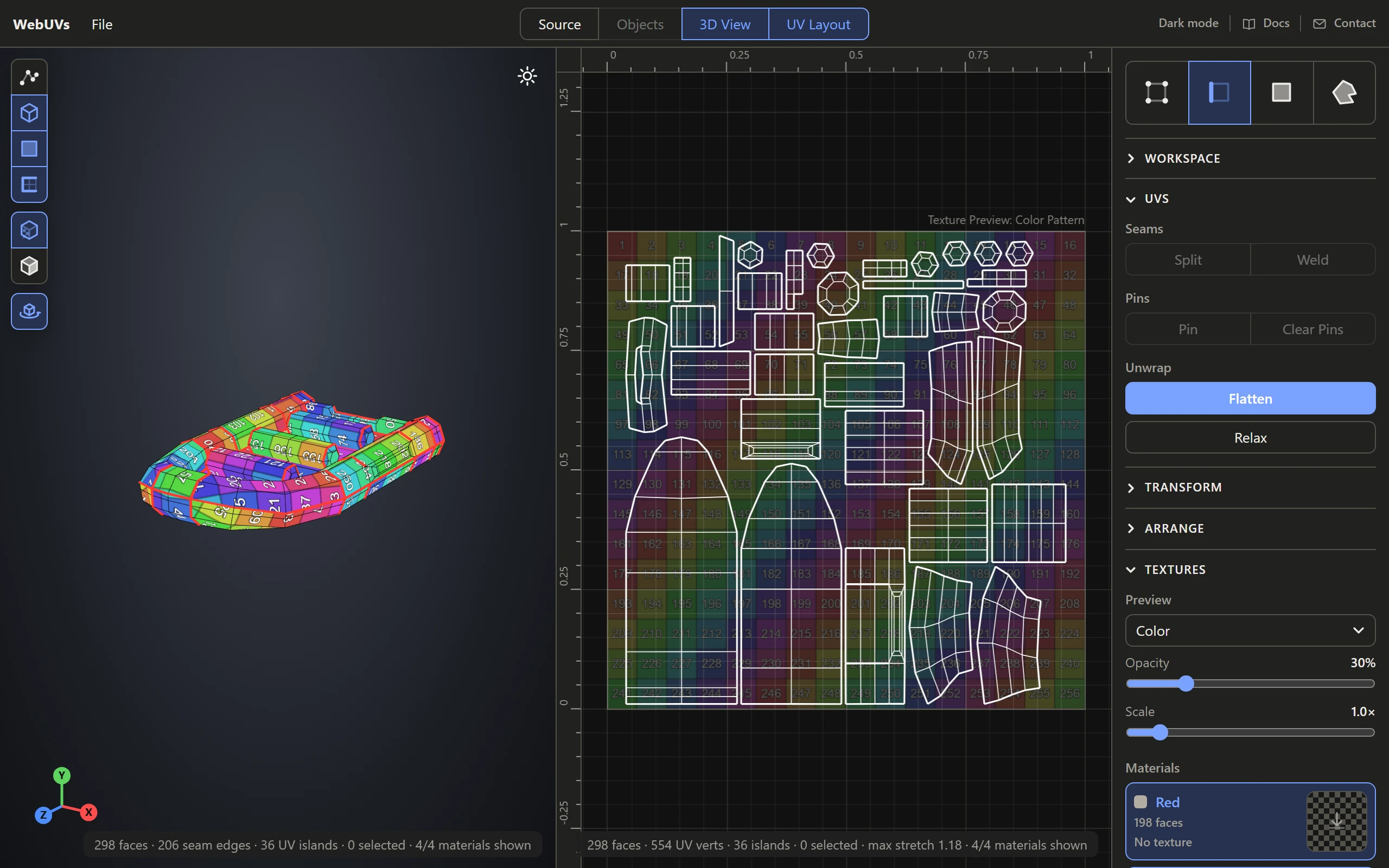
Task: Toggle filled square faces icon in 3D toolbar
Action: 29,149
